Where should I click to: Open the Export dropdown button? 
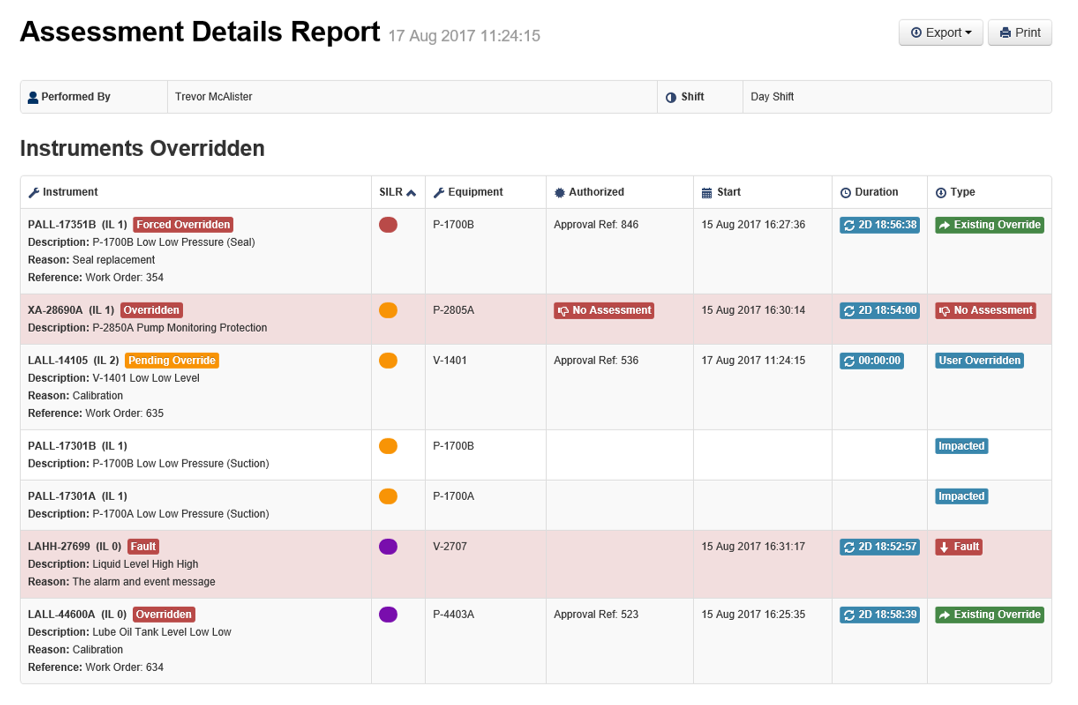tap(940, 33)
